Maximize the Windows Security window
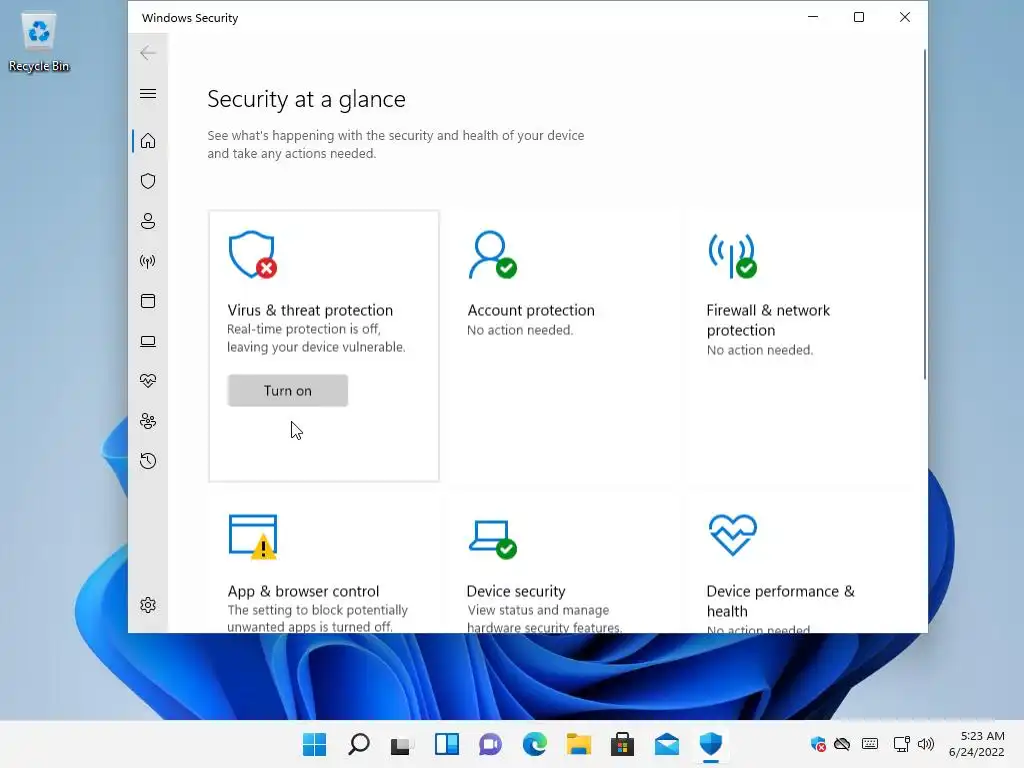Screen dimensions: 1024x768 click(859, 17)
